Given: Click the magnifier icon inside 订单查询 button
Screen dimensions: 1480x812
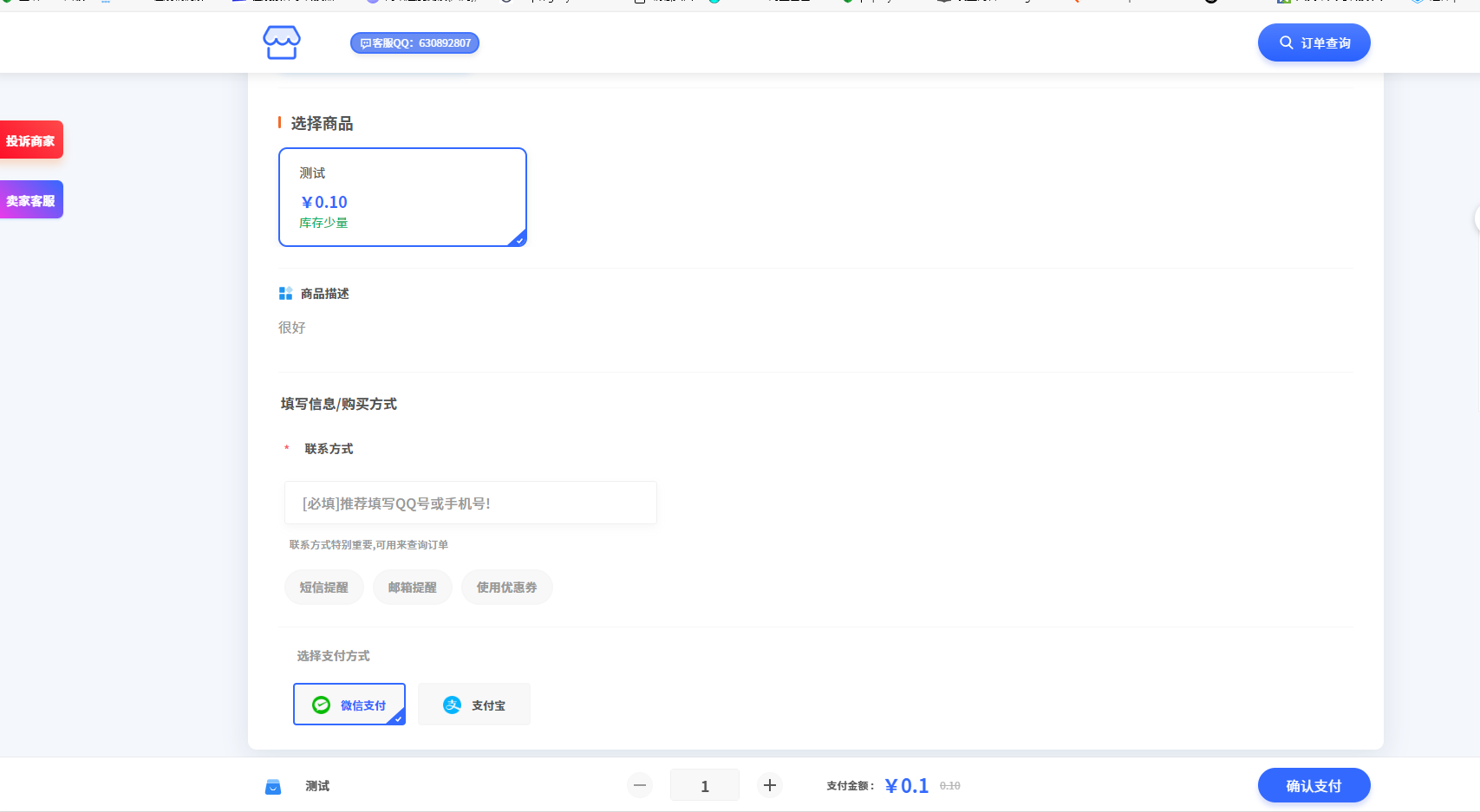Looking at the screenshot, I should tap(1287, 42).
